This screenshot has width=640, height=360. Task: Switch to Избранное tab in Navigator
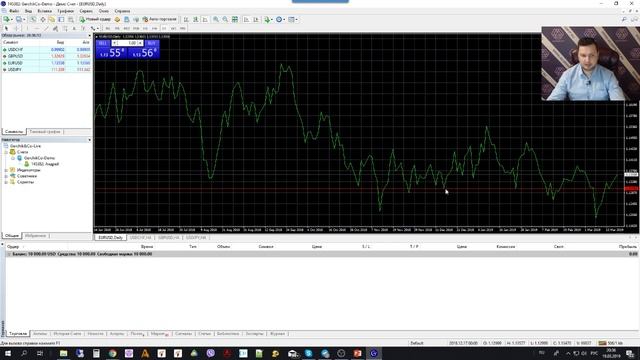(36, 236)
